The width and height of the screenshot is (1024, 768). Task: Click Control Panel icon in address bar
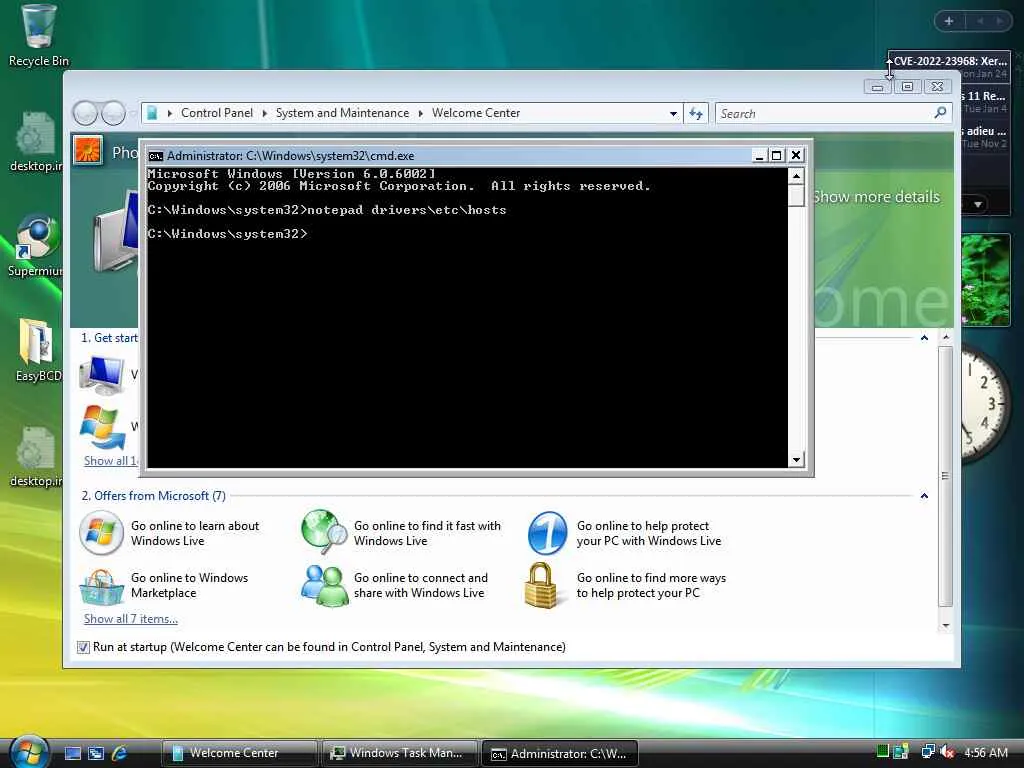(x=152, y=113)
